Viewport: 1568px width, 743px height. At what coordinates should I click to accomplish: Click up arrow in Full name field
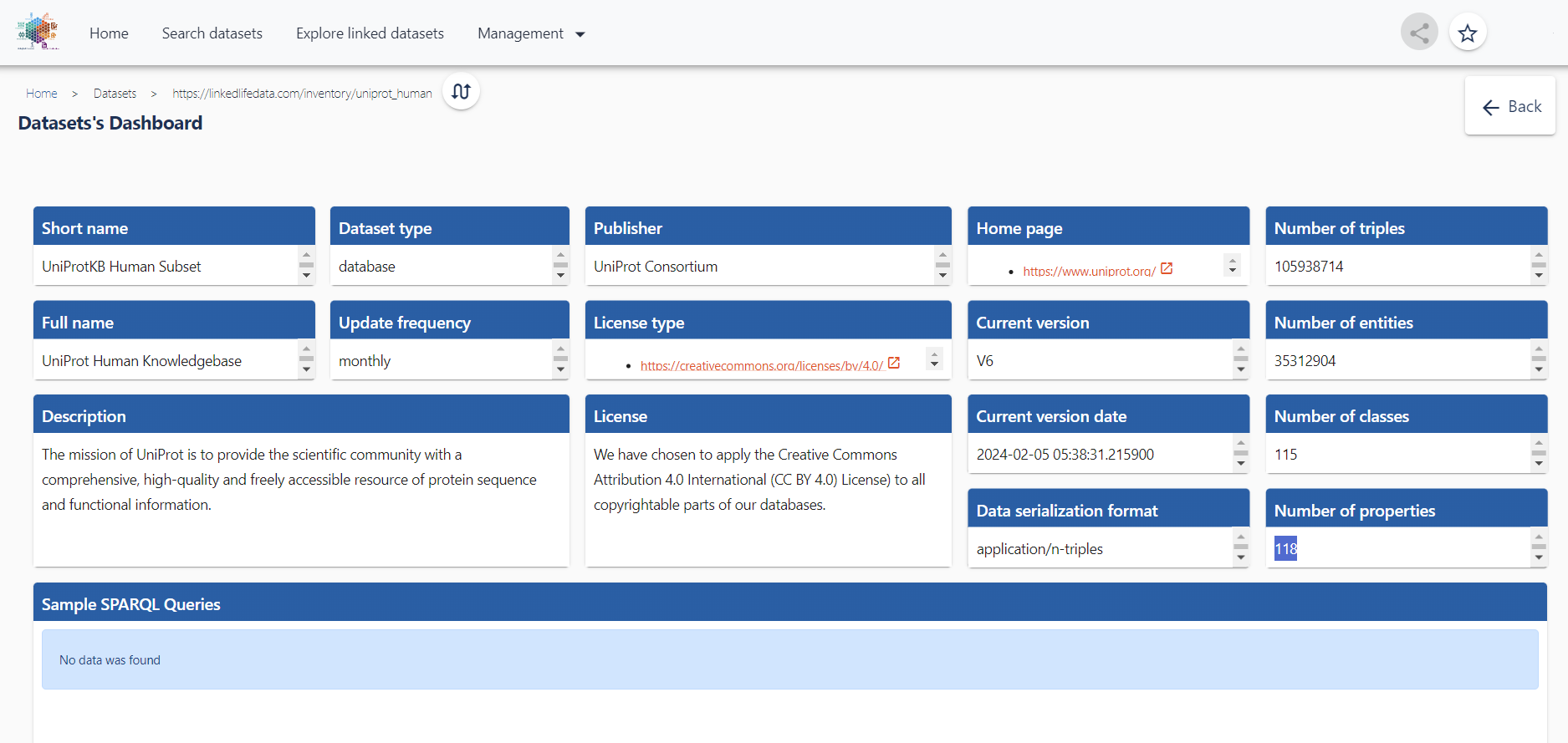306,350
